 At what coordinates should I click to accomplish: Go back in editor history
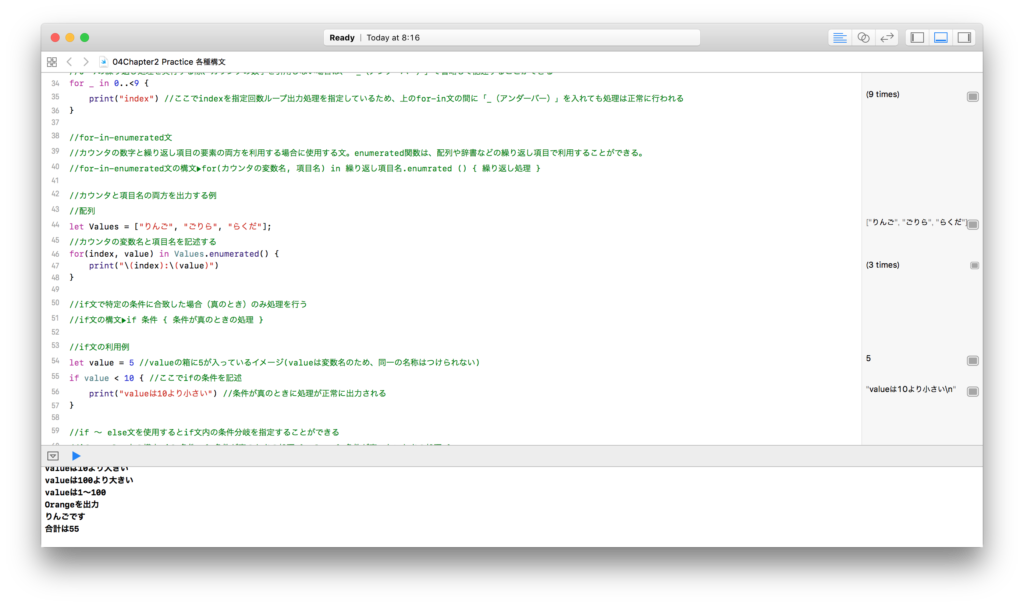pos(69,62)
